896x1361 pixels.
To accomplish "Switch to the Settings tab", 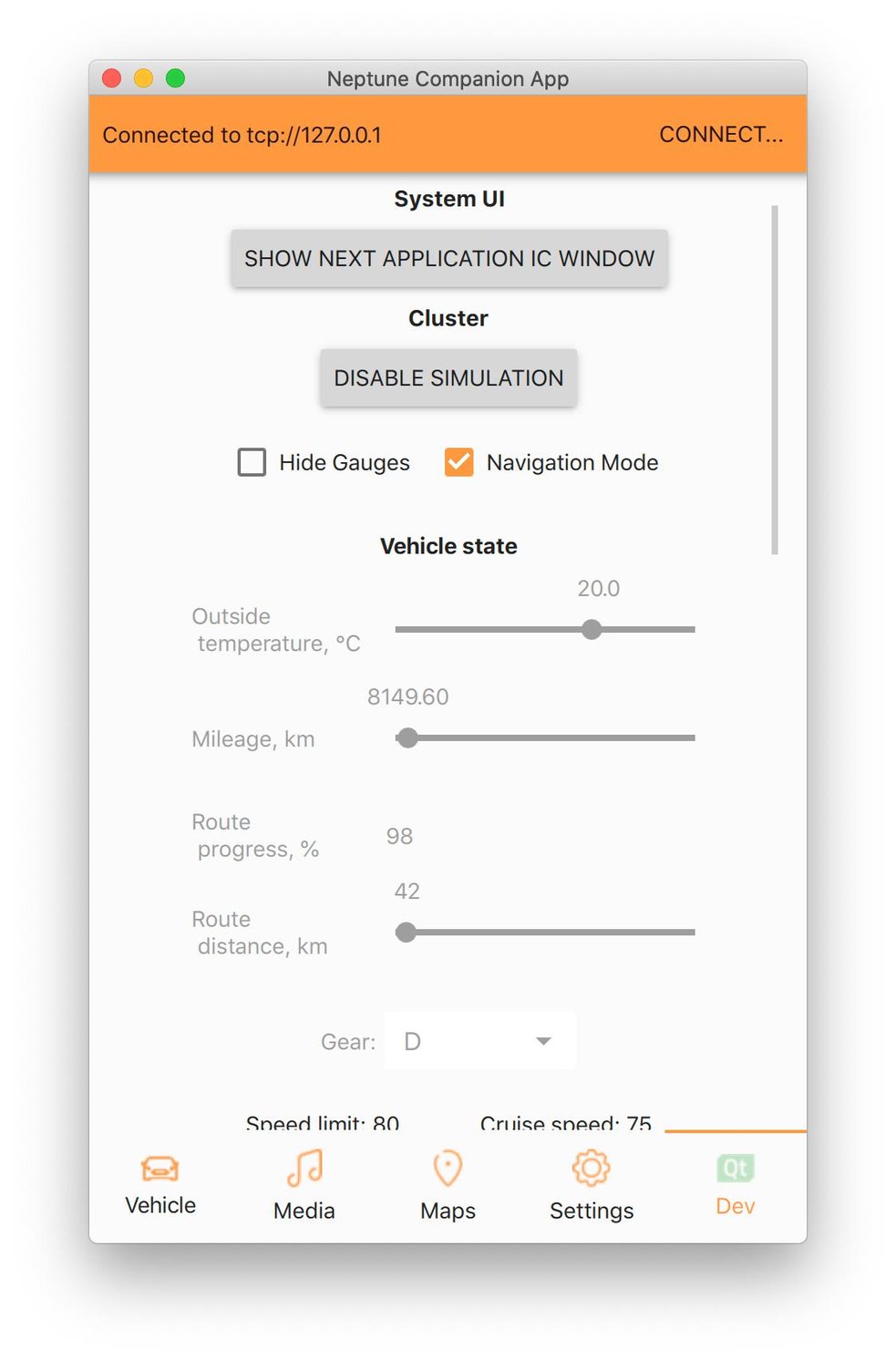I will pyautogui.click(x=591, y=1183).
